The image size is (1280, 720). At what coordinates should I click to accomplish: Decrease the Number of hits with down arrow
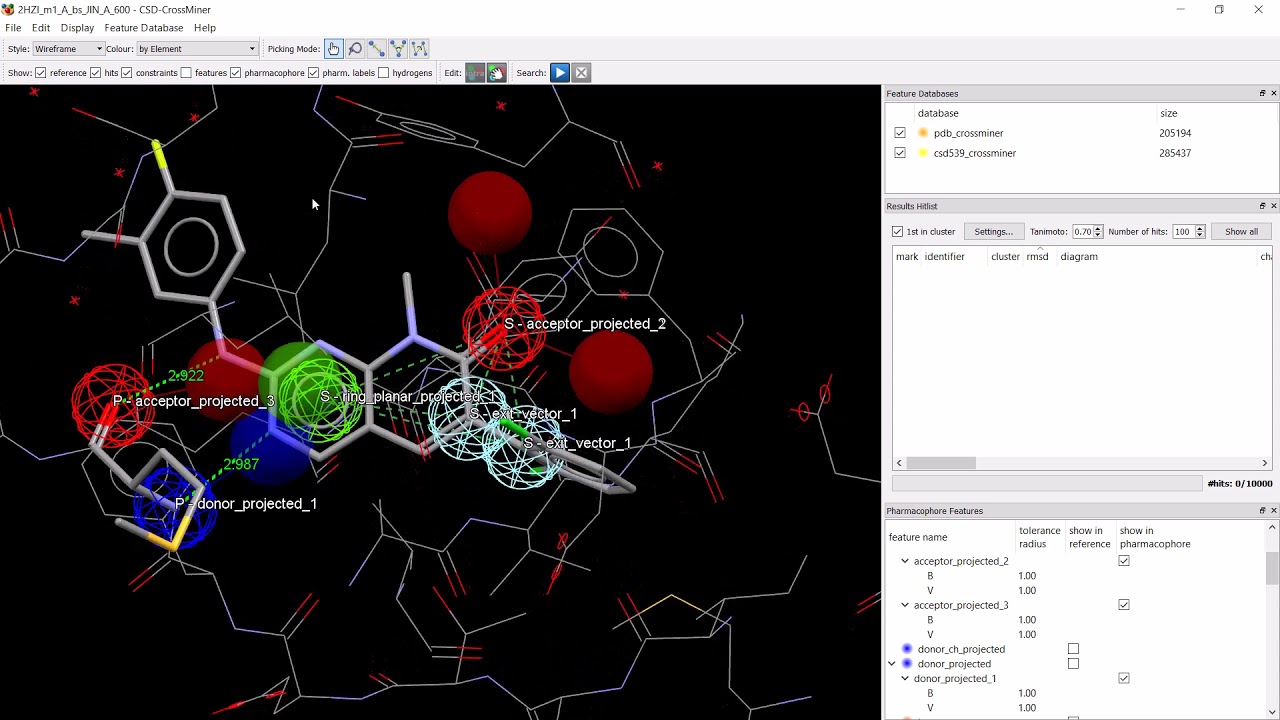coord(1200,235)
